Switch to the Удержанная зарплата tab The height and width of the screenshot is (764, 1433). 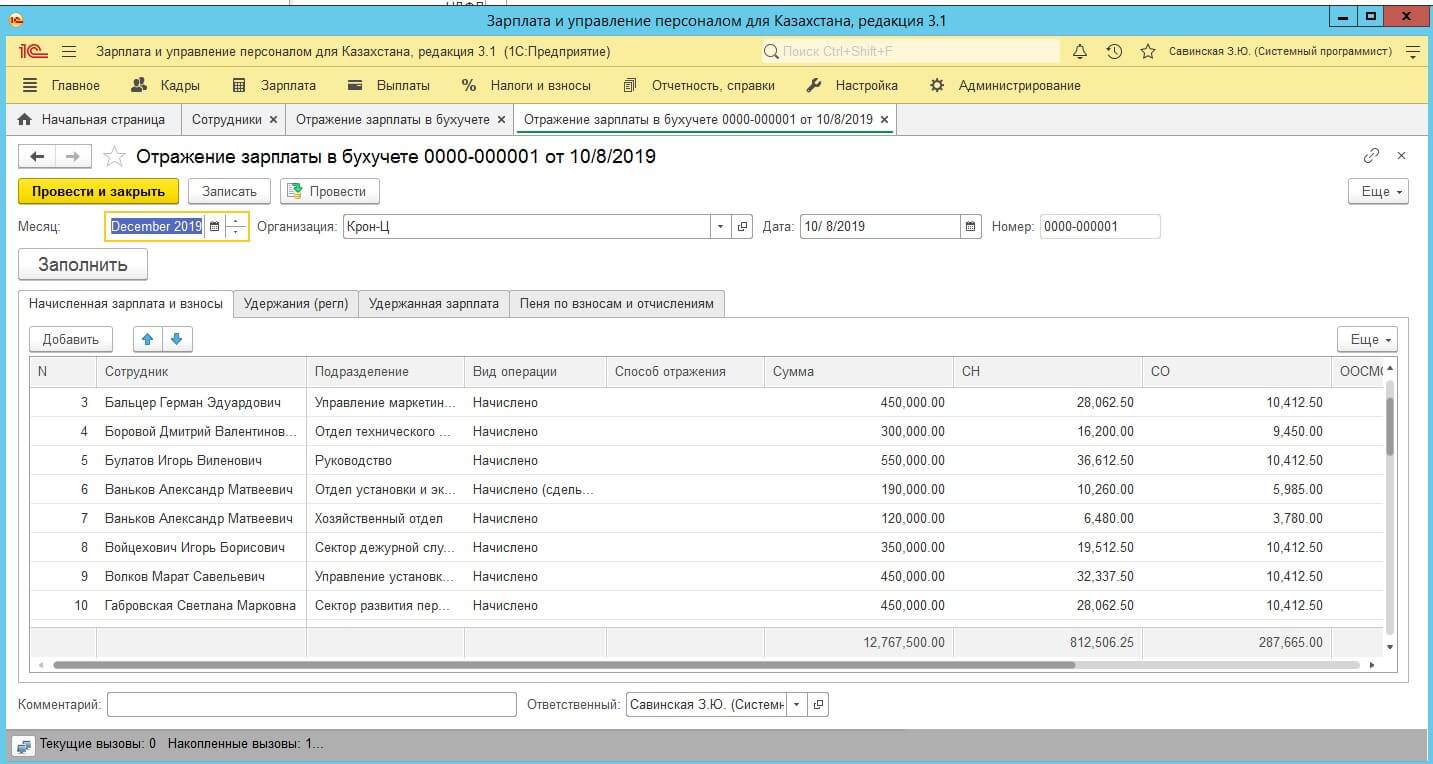pyautogui.click(x=434, y=304)
